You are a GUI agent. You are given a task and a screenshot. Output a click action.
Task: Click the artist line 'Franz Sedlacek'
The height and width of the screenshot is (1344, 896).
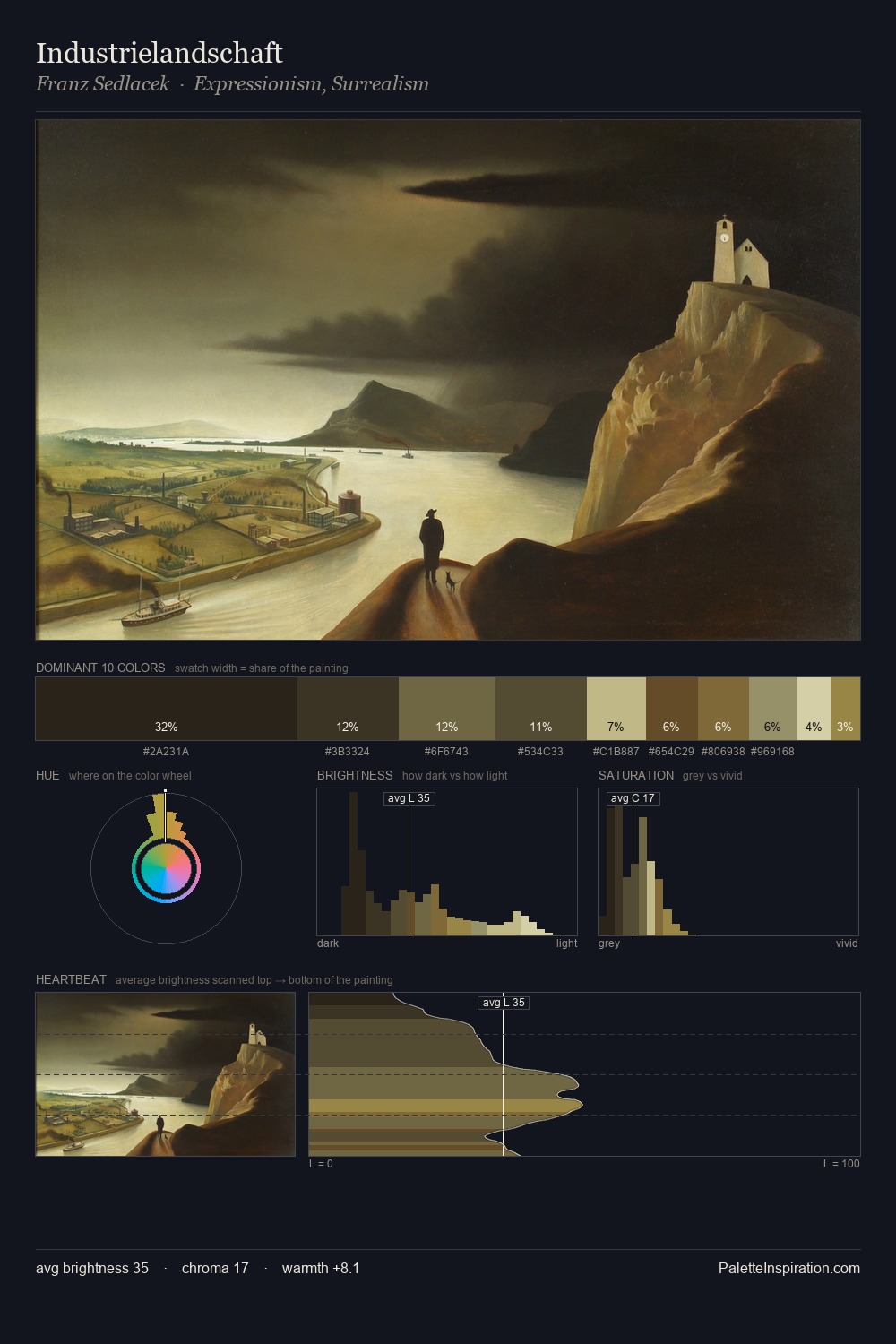click(x=102, y=84)
